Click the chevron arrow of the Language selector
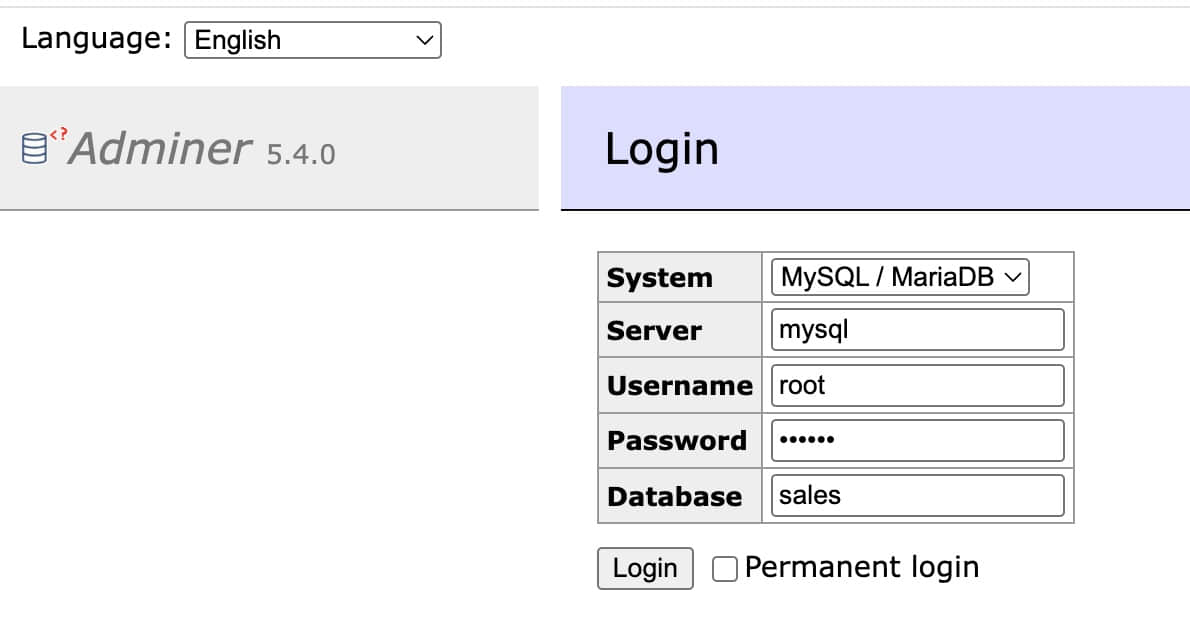The width and height of the screenshot is (1190, 634). tap(425, 41)
